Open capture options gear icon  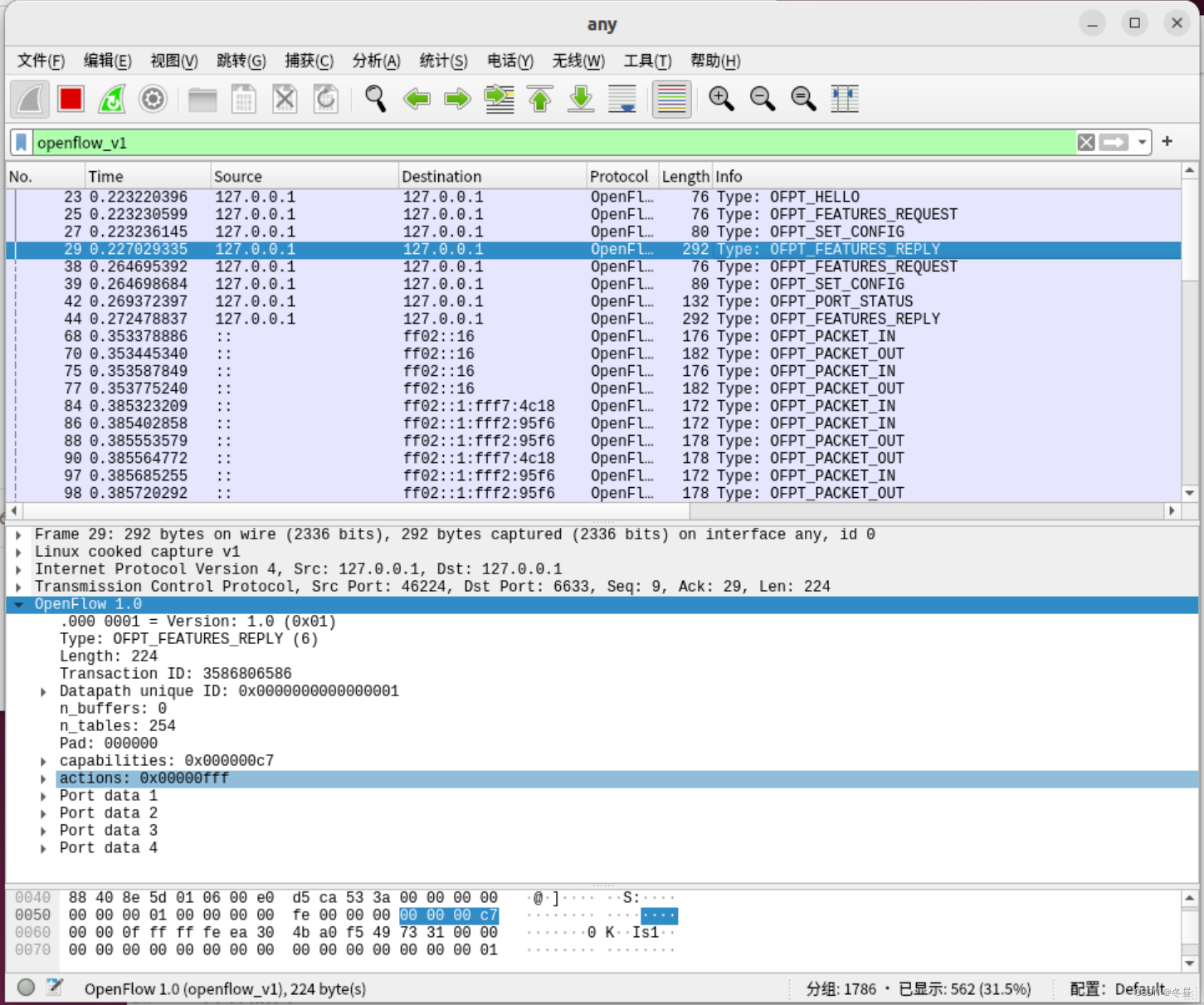click(x=153, y=100)
